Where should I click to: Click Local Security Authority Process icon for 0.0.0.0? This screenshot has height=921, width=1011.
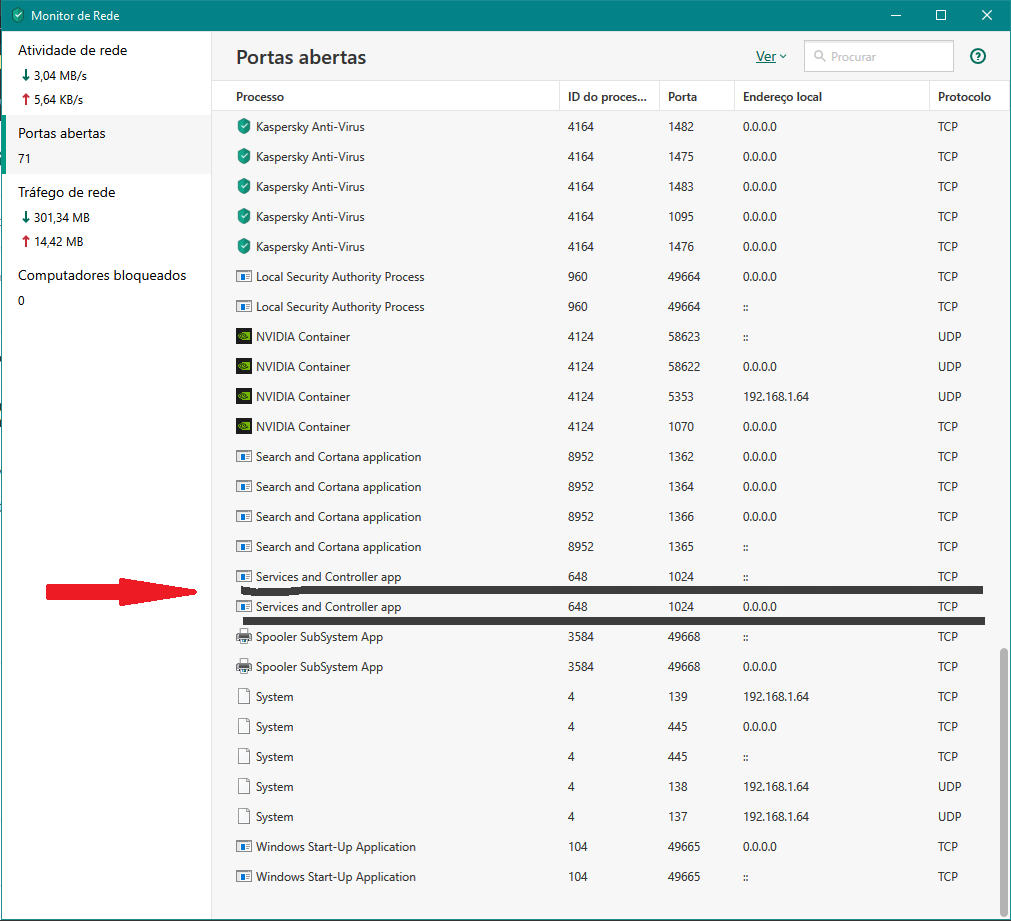(x=243, y=277)
